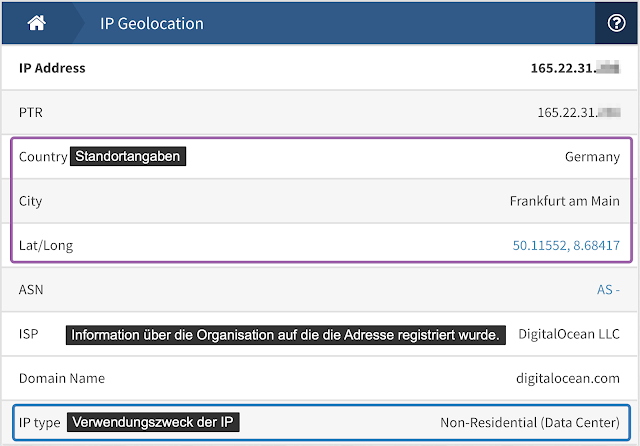This screenshot has height=446, width=640.
Task: Click the Domain Name row label
Action: (x=61, y=378)
